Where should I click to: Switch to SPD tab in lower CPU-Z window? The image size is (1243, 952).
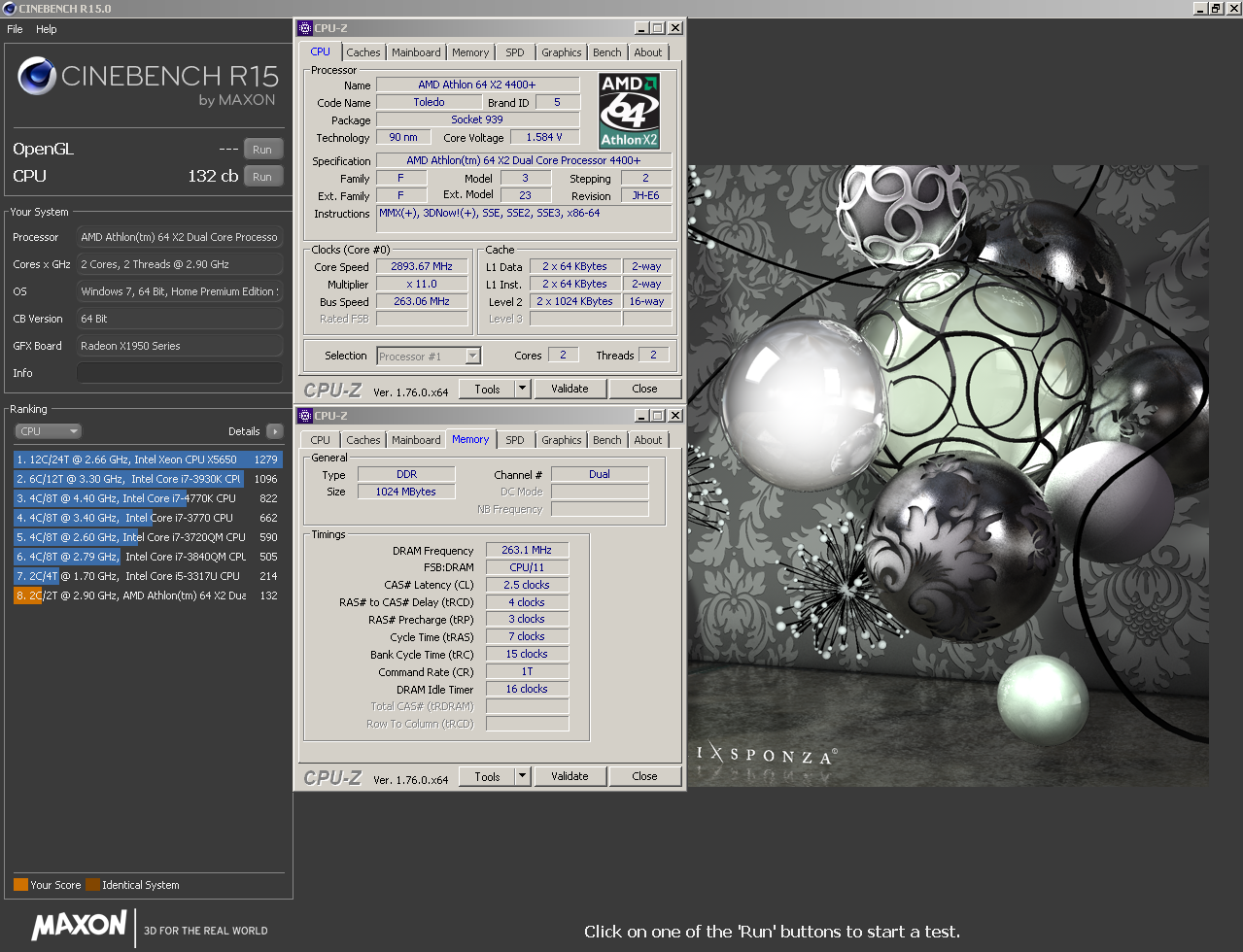click(x=515, y=440)
